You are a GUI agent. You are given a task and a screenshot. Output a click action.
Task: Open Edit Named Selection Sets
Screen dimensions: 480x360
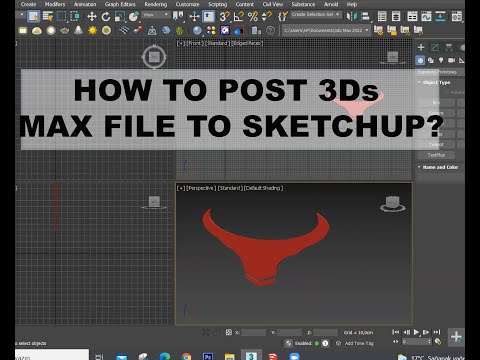(x=283, y=16)
